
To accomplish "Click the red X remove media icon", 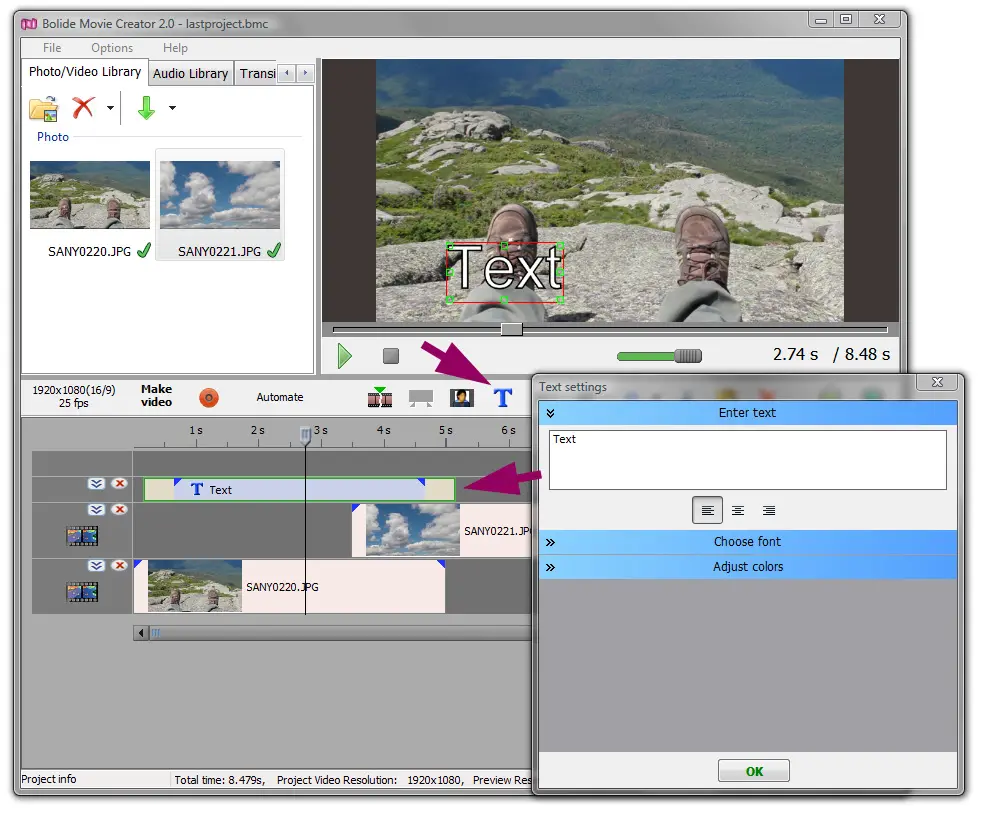I will pyautogui.click(x=83, y=108).
